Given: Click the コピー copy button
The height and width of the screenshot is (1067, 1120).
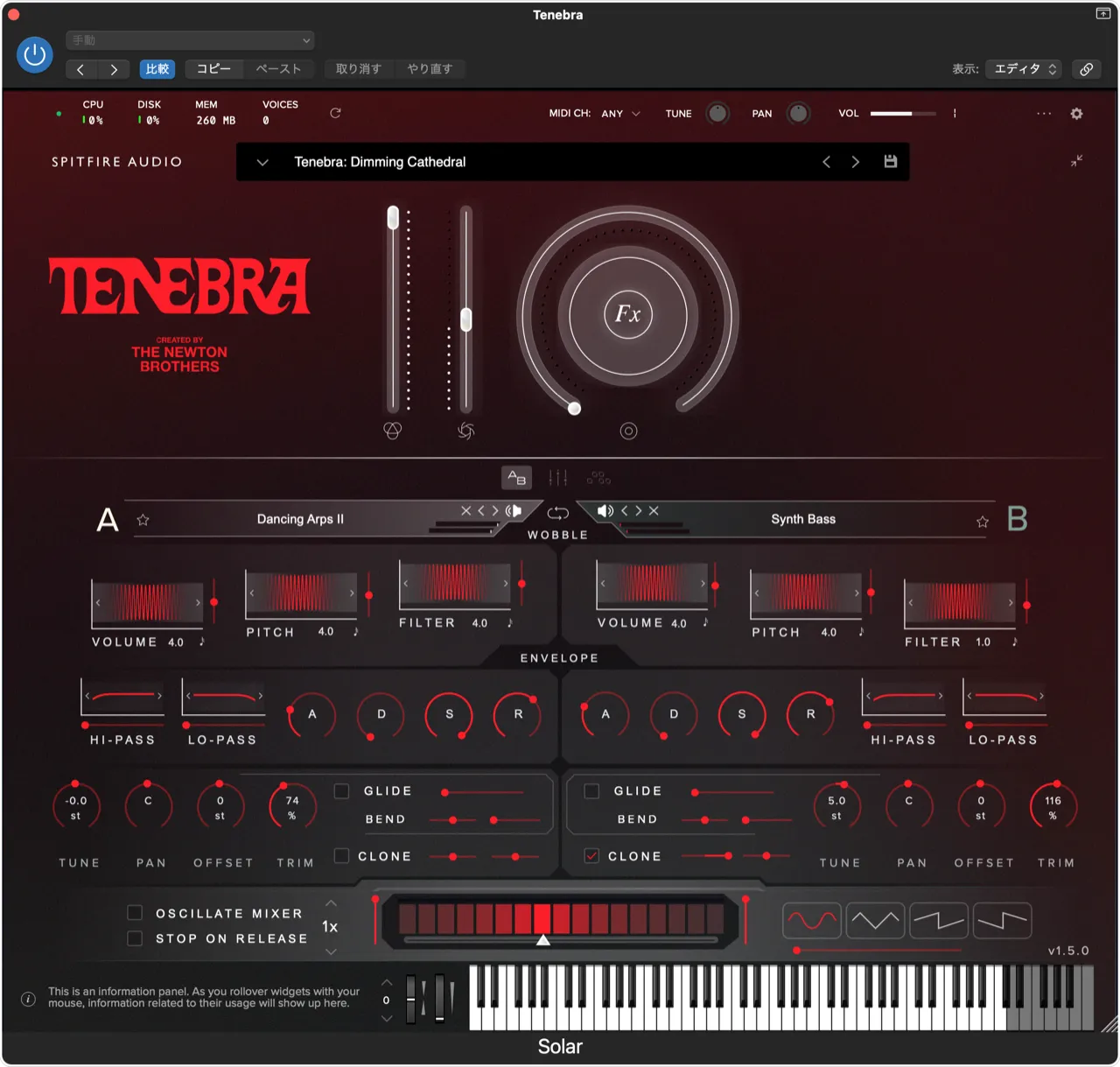Looking at the screenshot, I should pos(213,69).
